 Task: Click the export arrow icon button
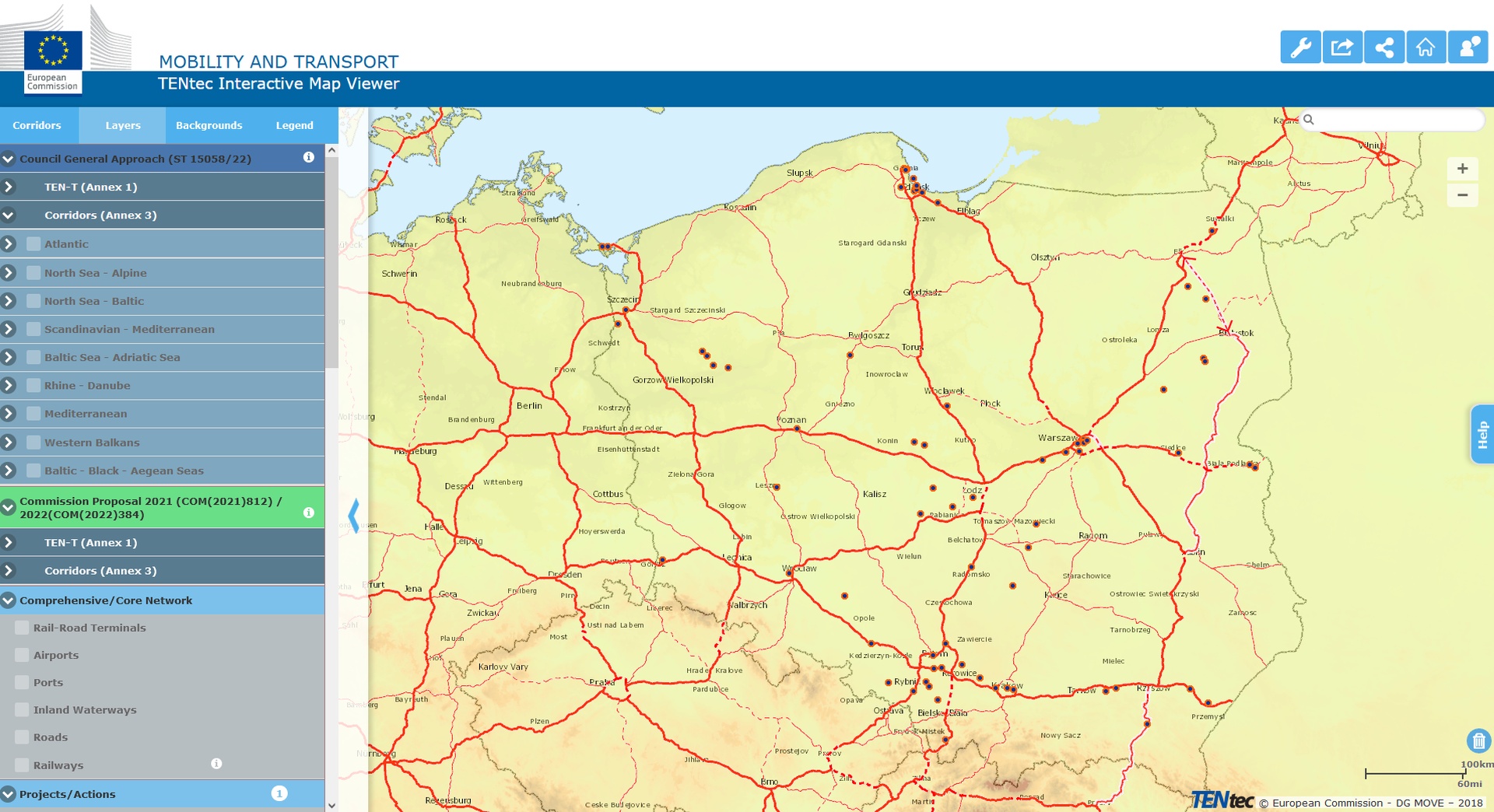[1342, 47]
